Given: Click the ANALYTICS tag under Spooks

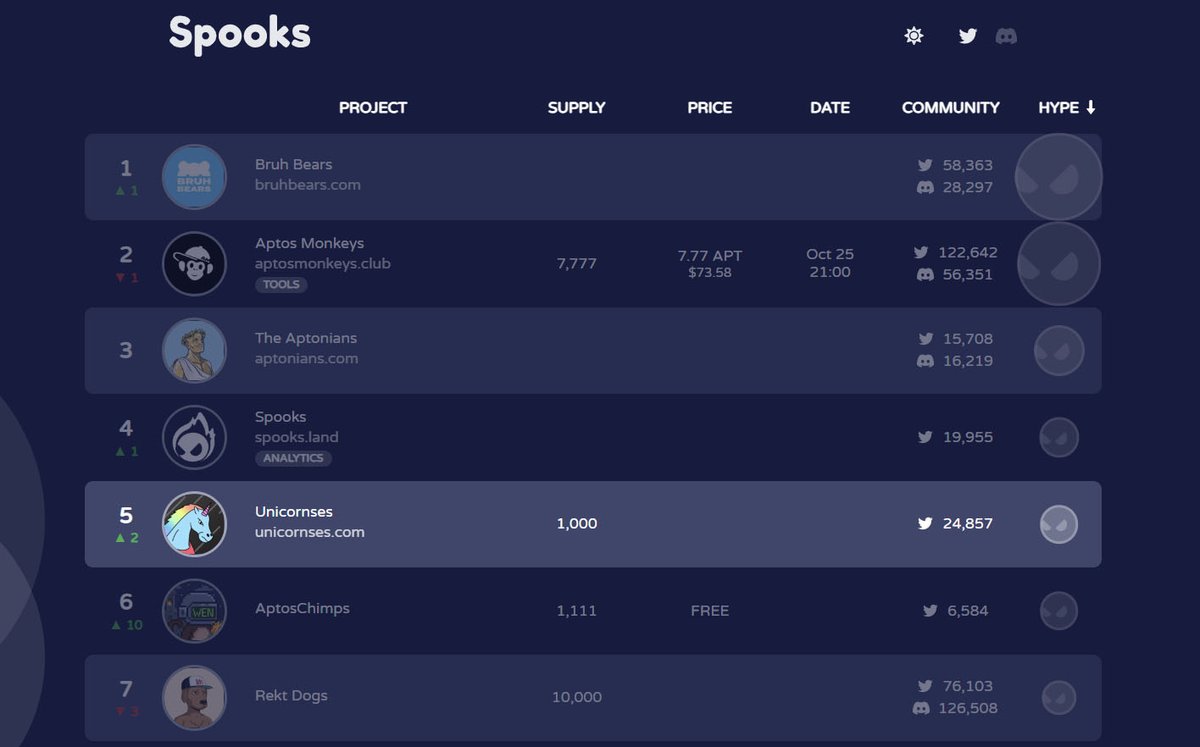Looking at the screenshot, I should click(x=293, y=458).
